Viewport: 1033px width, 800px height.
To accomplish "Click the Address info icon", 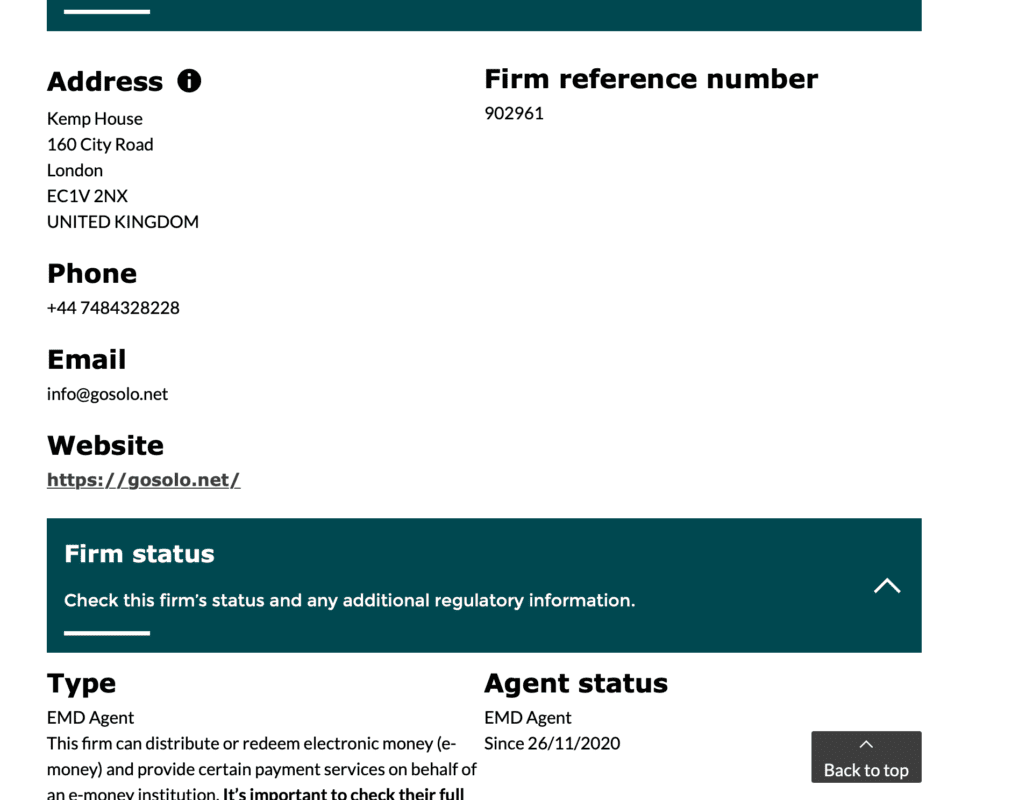I will (189, 81).
